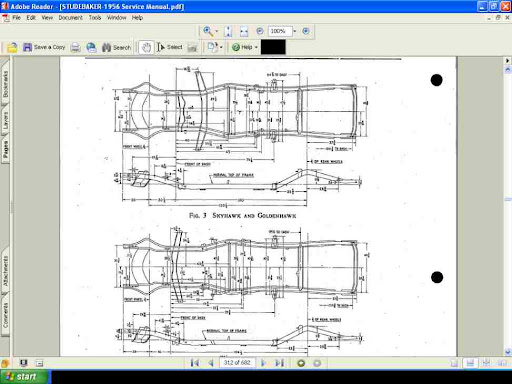Click the Zoom In round button

pos(306,31)
